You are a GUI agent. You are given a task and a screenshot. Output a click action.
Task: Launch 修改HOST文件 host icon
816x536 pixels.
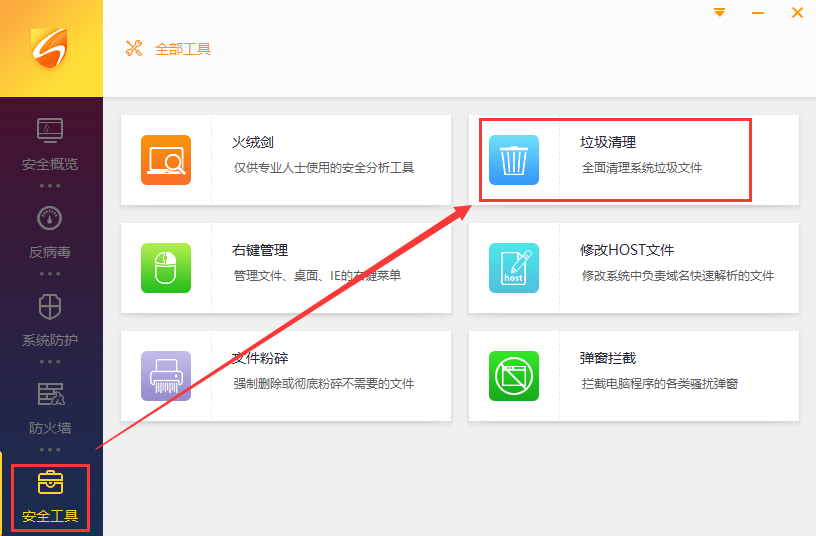coord(514,268)
